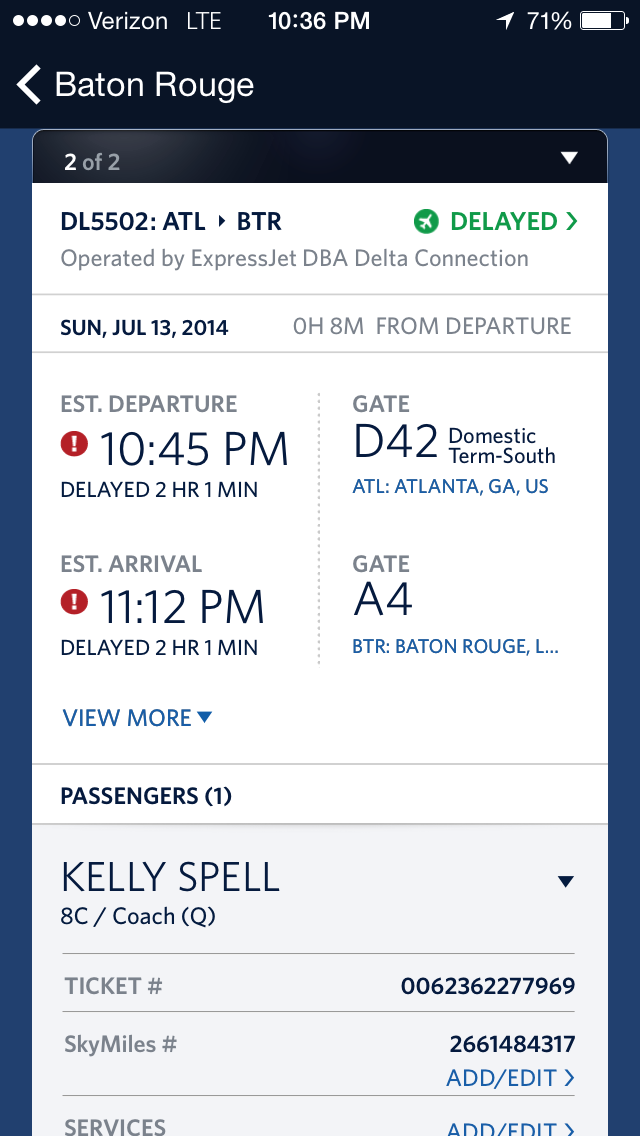Tap the Verizon signal strength dots
The height and width of the screenshot is (1136, 640).
pos(40,20)
